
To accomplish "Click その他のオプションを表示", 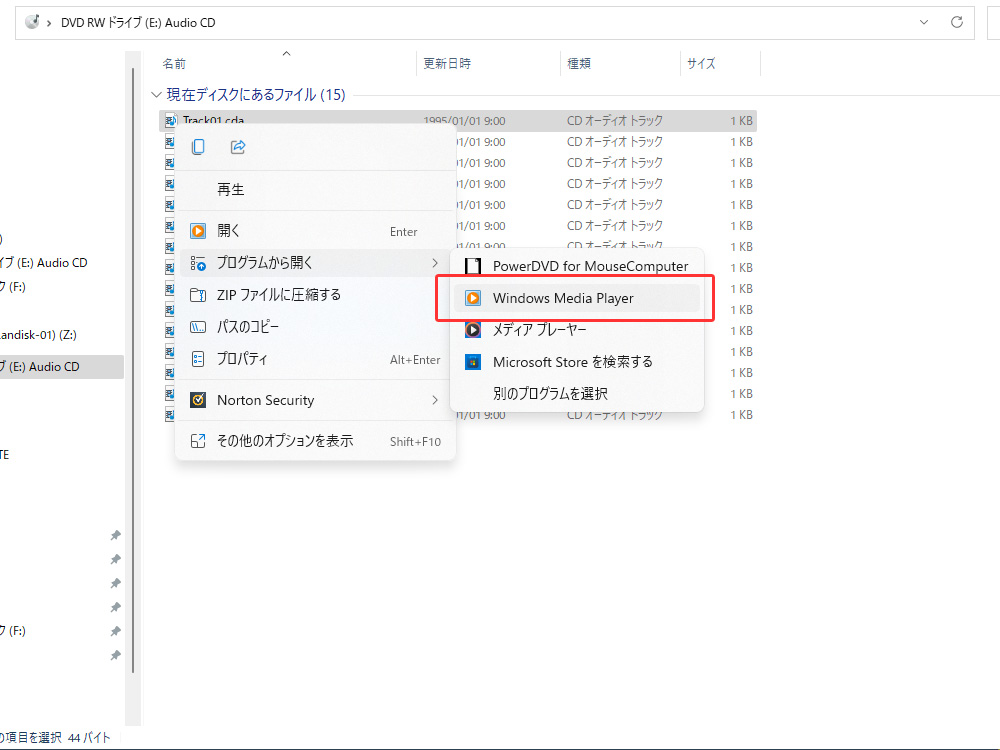I will coord(315,441).
